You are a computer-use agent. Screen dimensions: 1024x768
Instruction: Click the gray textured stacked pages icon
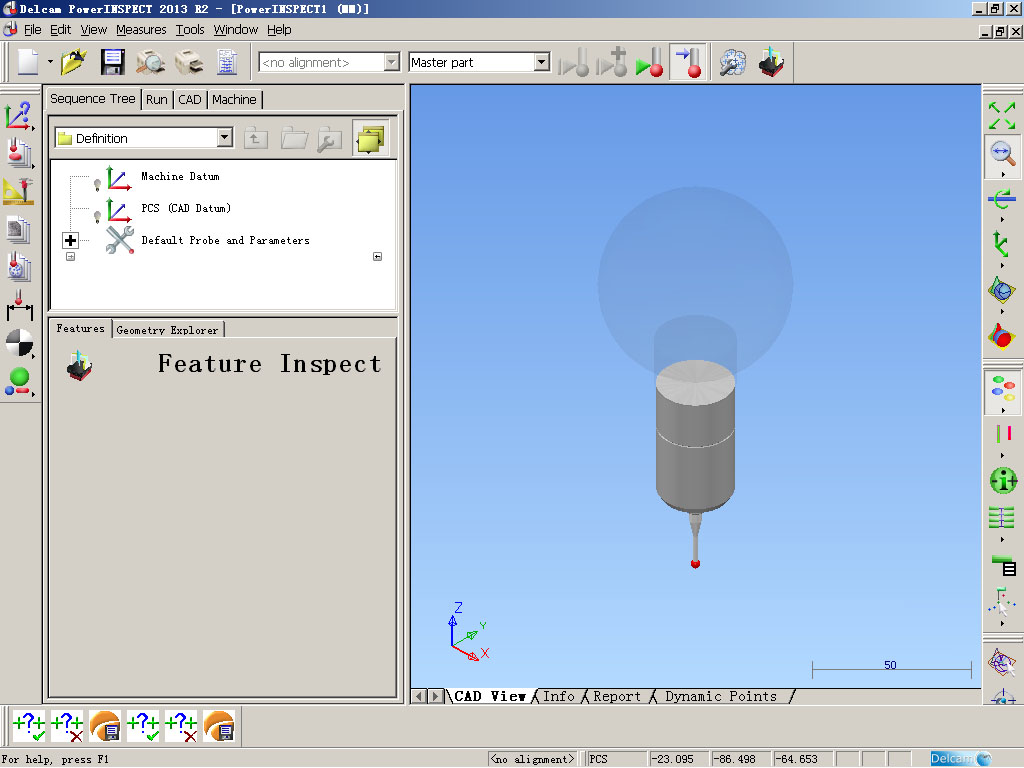pos(18,229)
